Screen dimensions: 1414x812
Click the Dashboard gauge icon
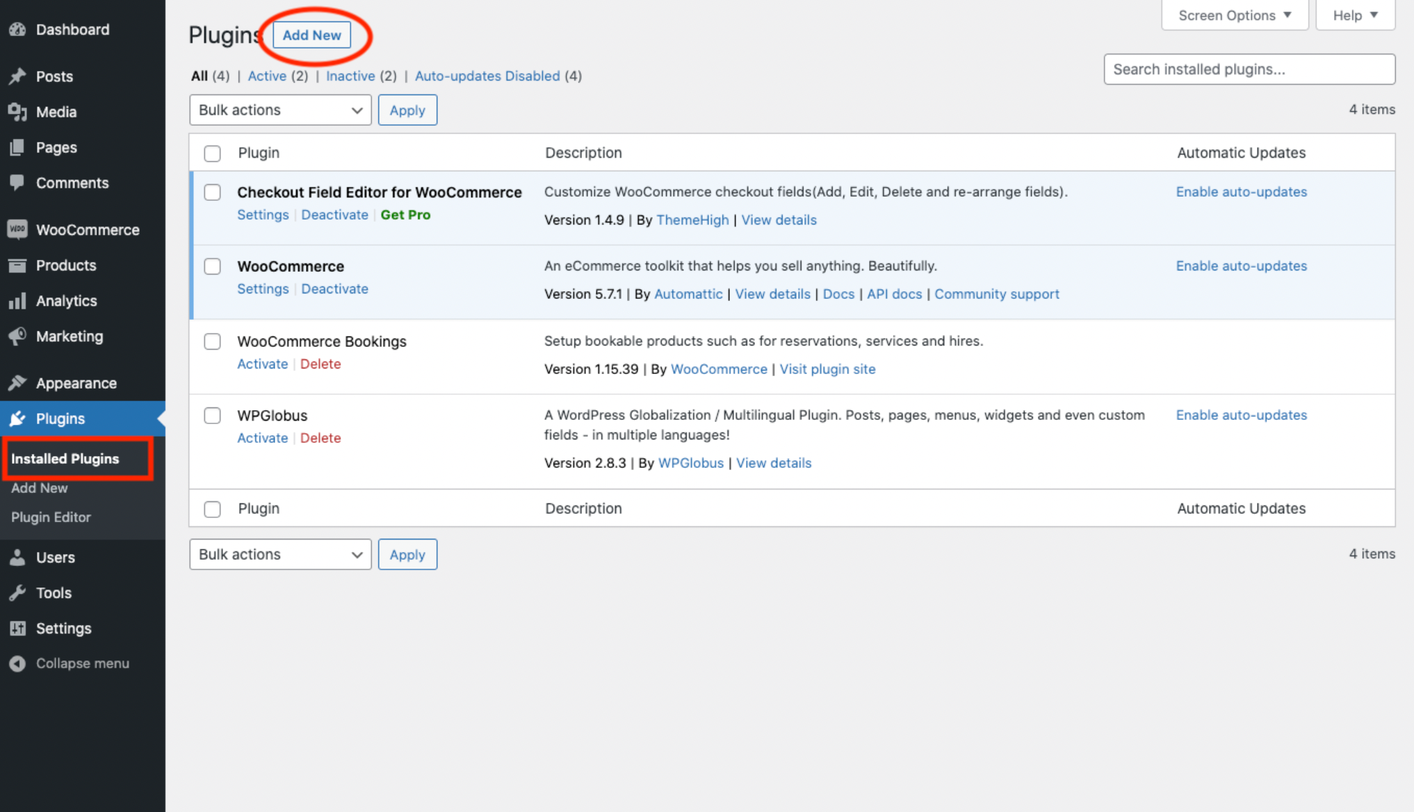(x=17, y=30)
